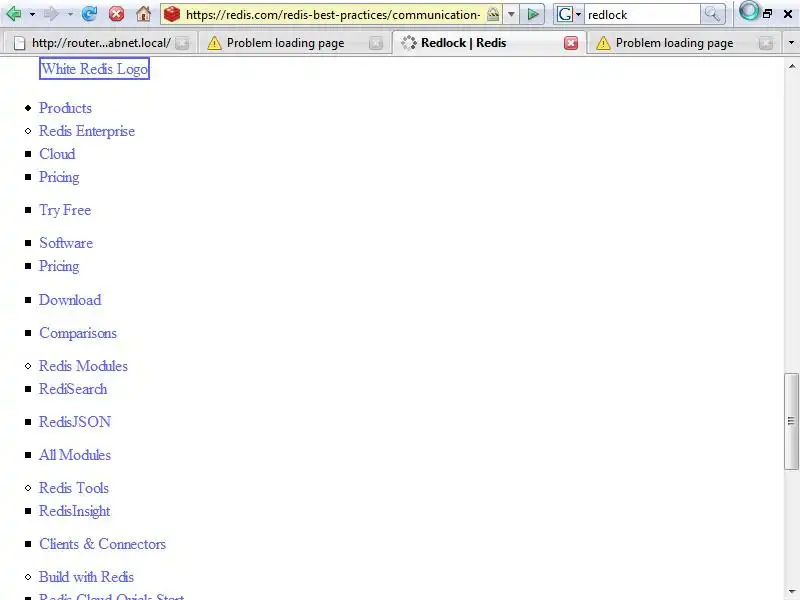The height and width of the screenshot is (600, 800).
Task: Click the loading spinner on Redlock tab
Action: coord(409,43)
